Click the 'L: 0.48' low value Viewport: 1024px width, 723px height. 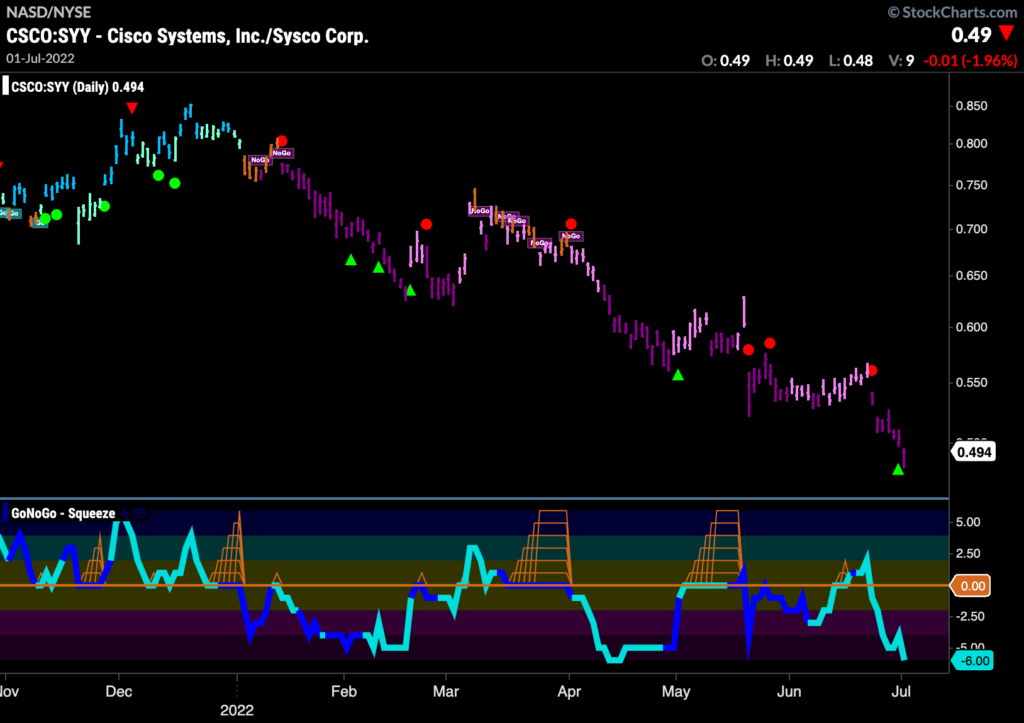[x=851, y=61]
